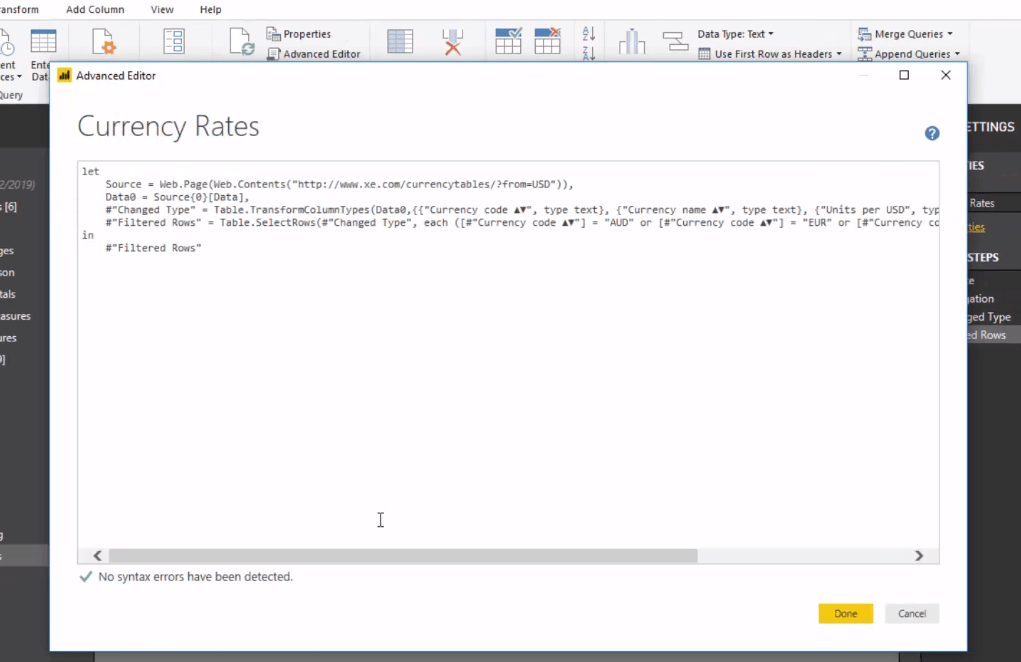Open the View ribbon tab
The height and width of the screenshot is (662, 1021).
tap(162, 9)
